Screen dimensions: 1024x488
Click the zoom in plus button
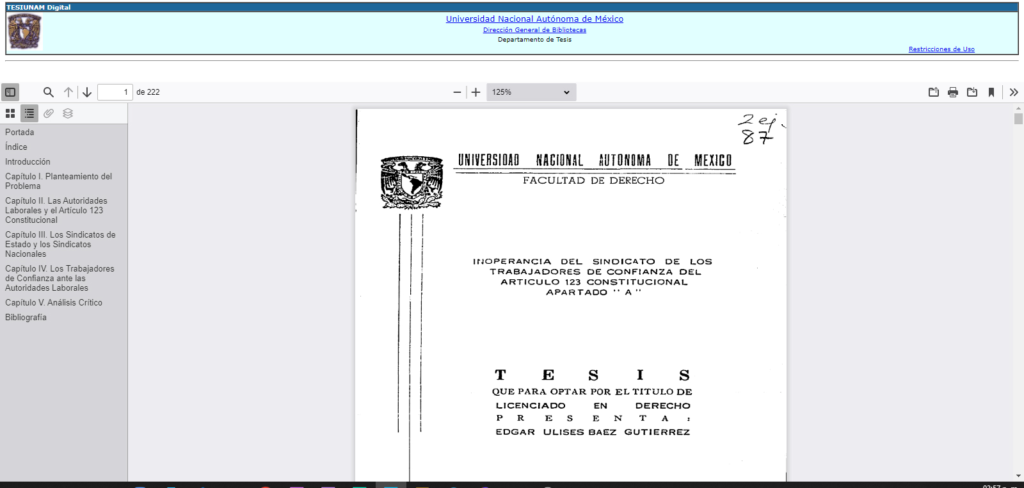(476, 92)
